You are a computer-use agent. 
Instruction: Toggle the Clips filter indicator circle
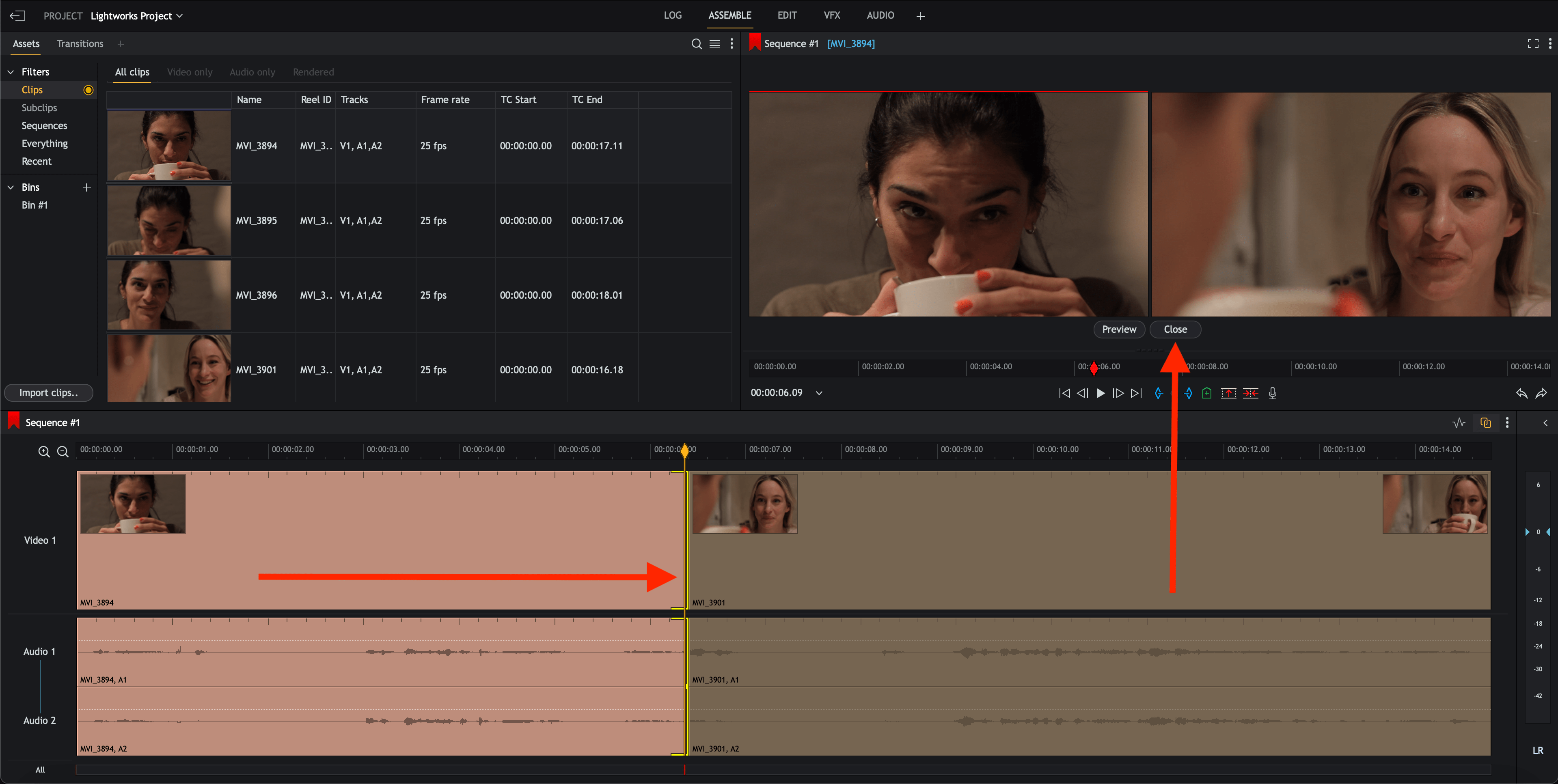88,89
